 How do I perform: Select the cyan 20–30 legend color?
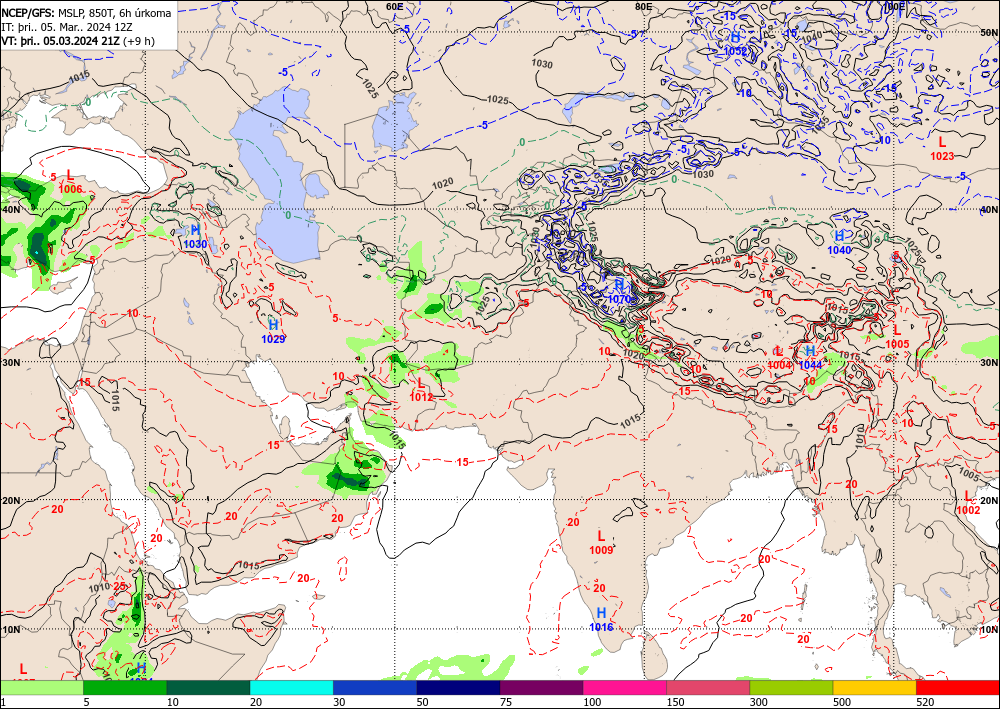(x=291, y=687)
